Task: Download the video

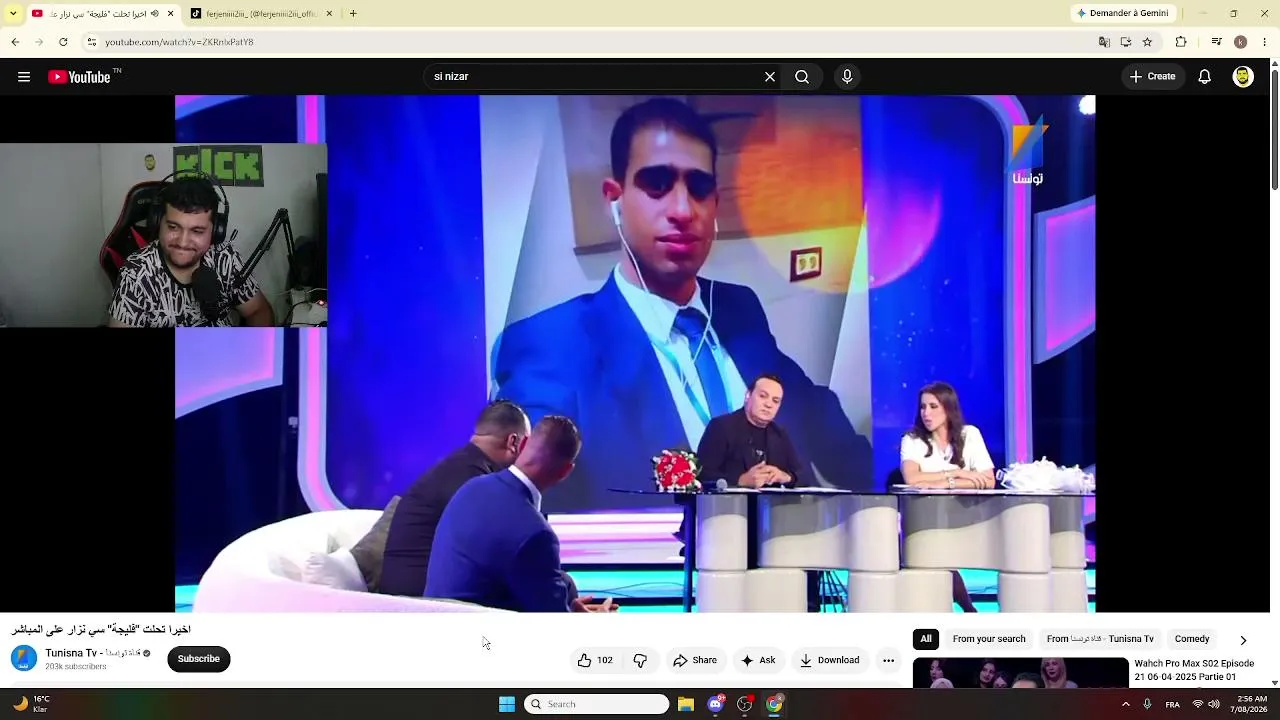Action: 829,660
